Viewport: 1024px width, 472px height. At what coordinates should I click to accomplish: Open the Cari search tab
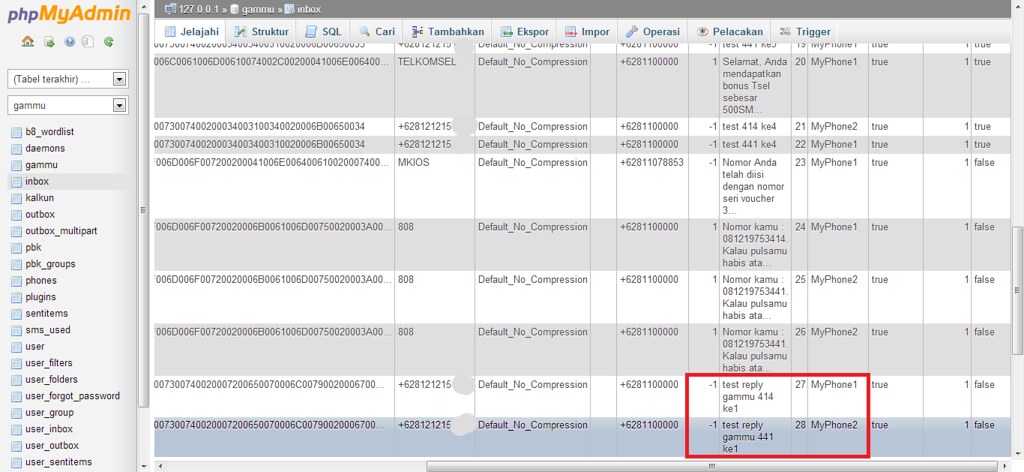pyautogui.click(x=377, y=31)
